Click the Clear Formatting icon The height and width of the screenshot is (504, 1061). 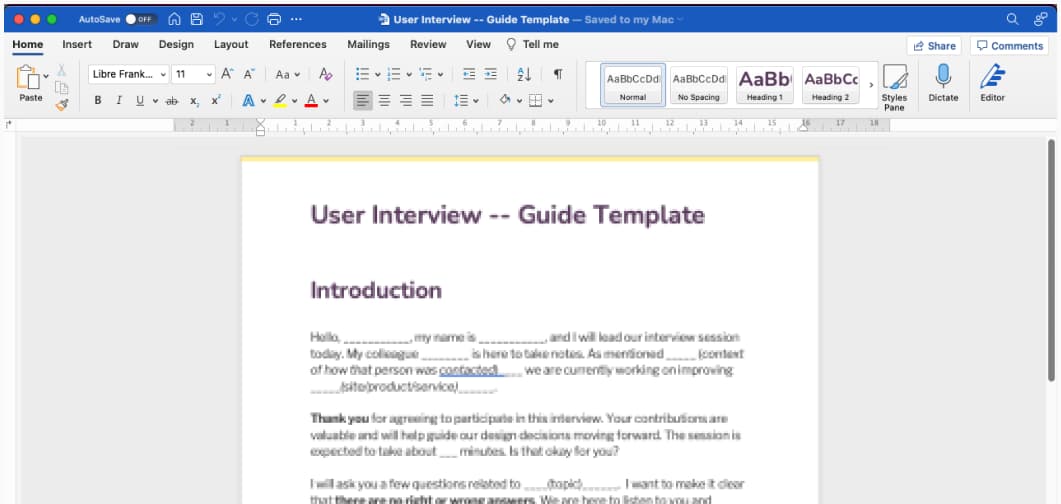click(x=325, y=74)
